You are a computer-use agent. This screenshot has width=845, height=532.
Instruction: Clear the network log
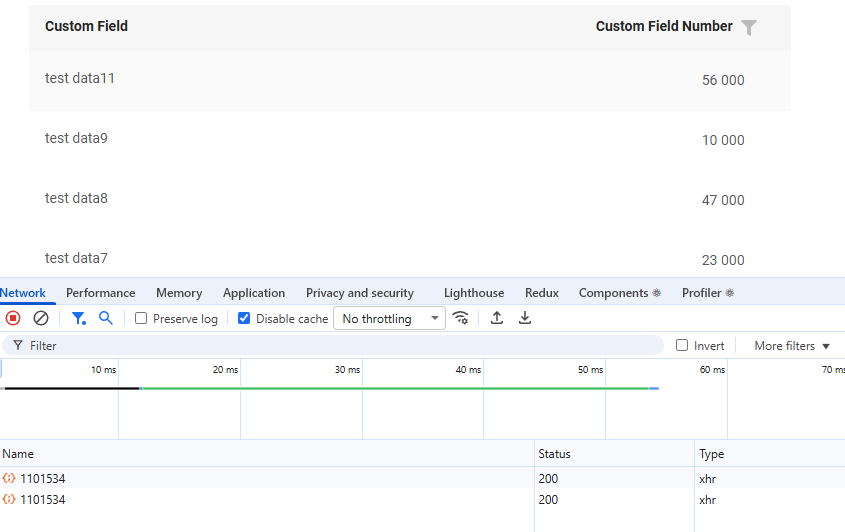coord(41,318)
